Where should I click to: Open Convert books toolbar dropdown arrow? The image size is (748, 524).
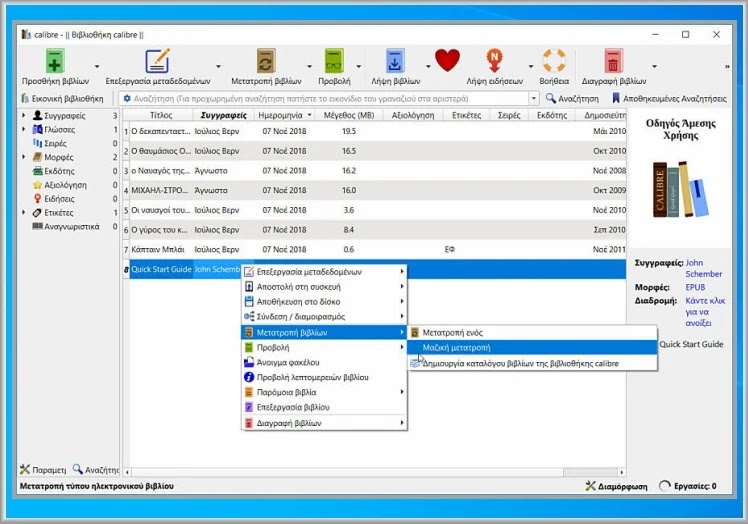[x=309, y=66]
